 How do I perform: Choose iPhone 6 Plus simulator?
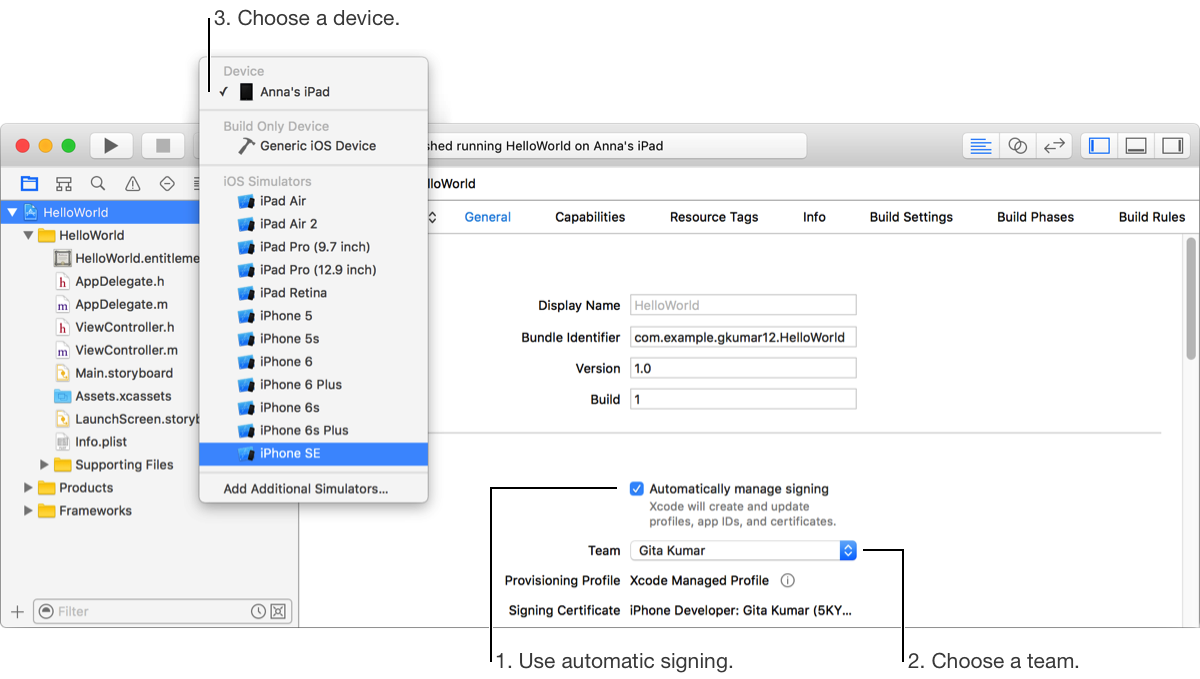[x=314, y=385]
